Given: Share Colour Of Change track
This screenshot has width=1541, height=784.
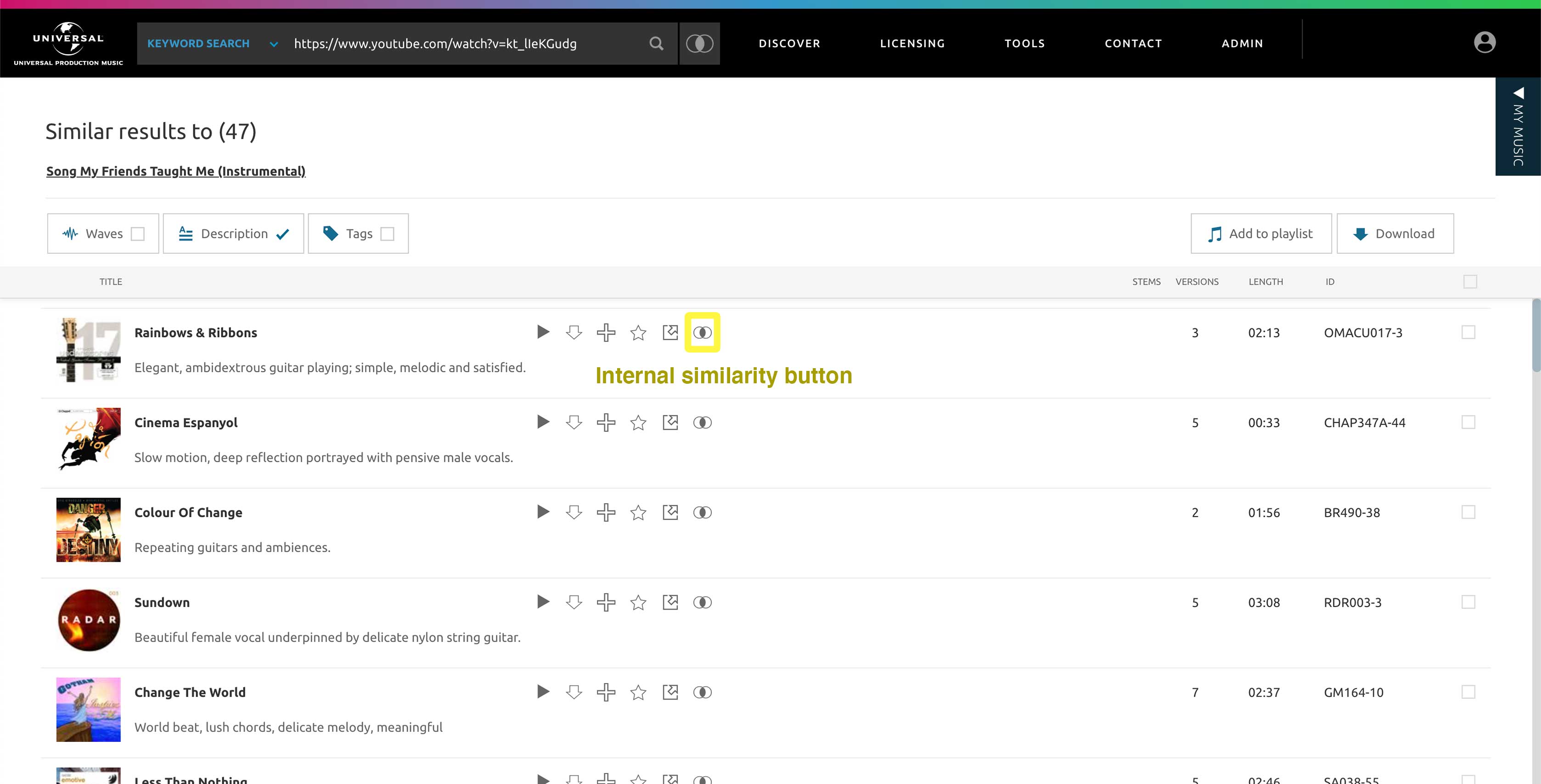Looking at the screenshot, I should (x=670, y=512).
